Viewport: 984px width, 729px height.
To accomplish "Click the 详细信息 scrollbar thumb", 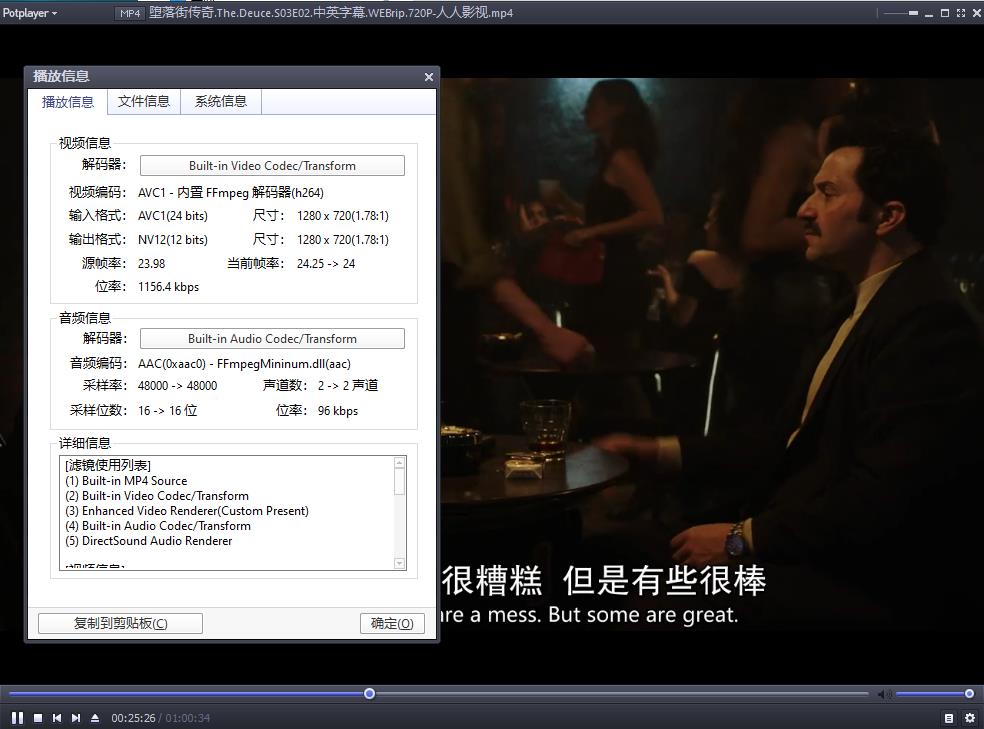I will [x=399, y=482].
